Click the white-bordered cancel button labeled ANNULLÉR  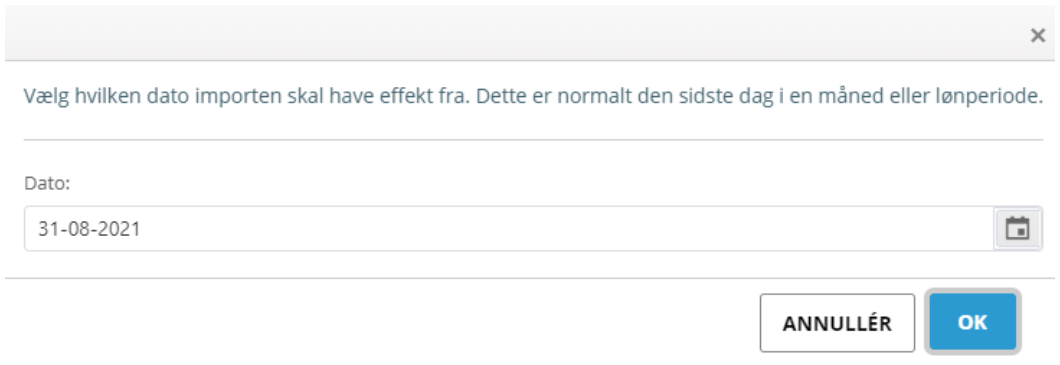tap(837, 322)
